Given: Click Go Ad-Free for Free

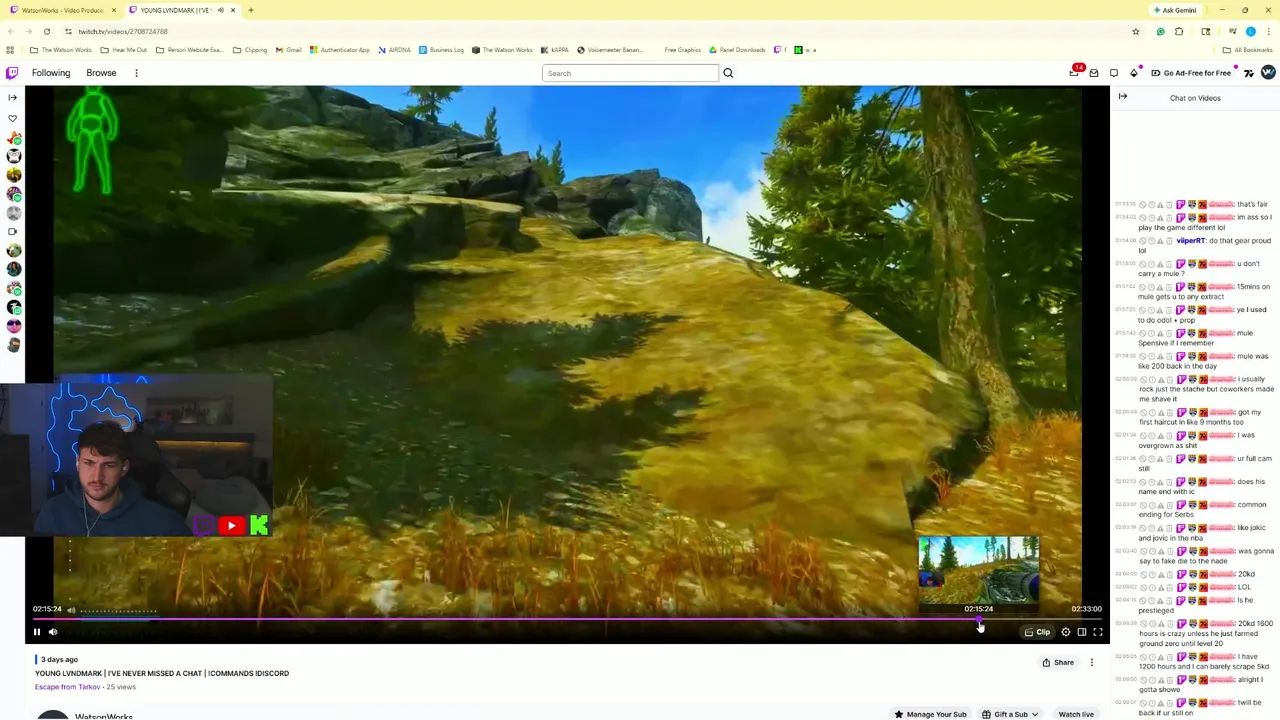Looking at the screenshot, I should point(1191,73).
